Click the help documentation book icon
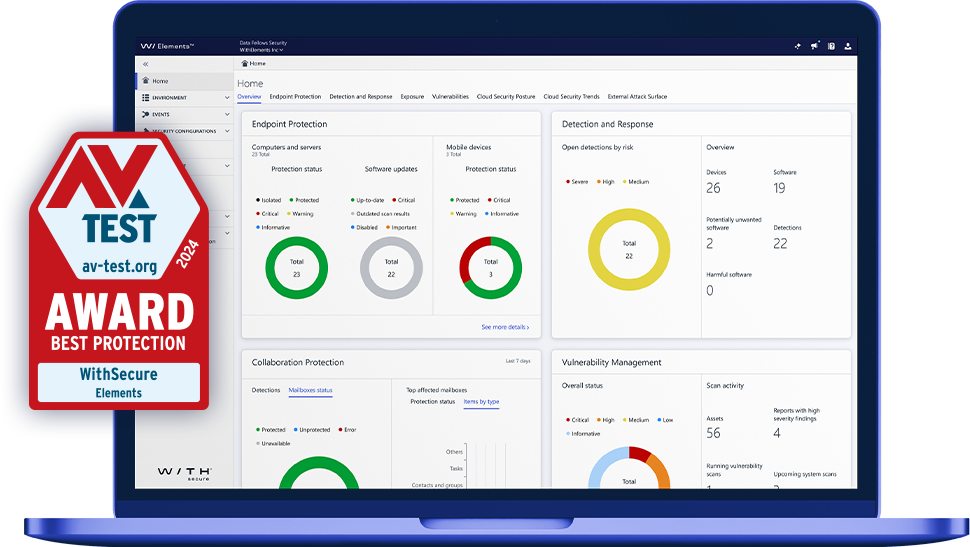Image resolution: width=970 pixels, height=547 pixels. 831,45
